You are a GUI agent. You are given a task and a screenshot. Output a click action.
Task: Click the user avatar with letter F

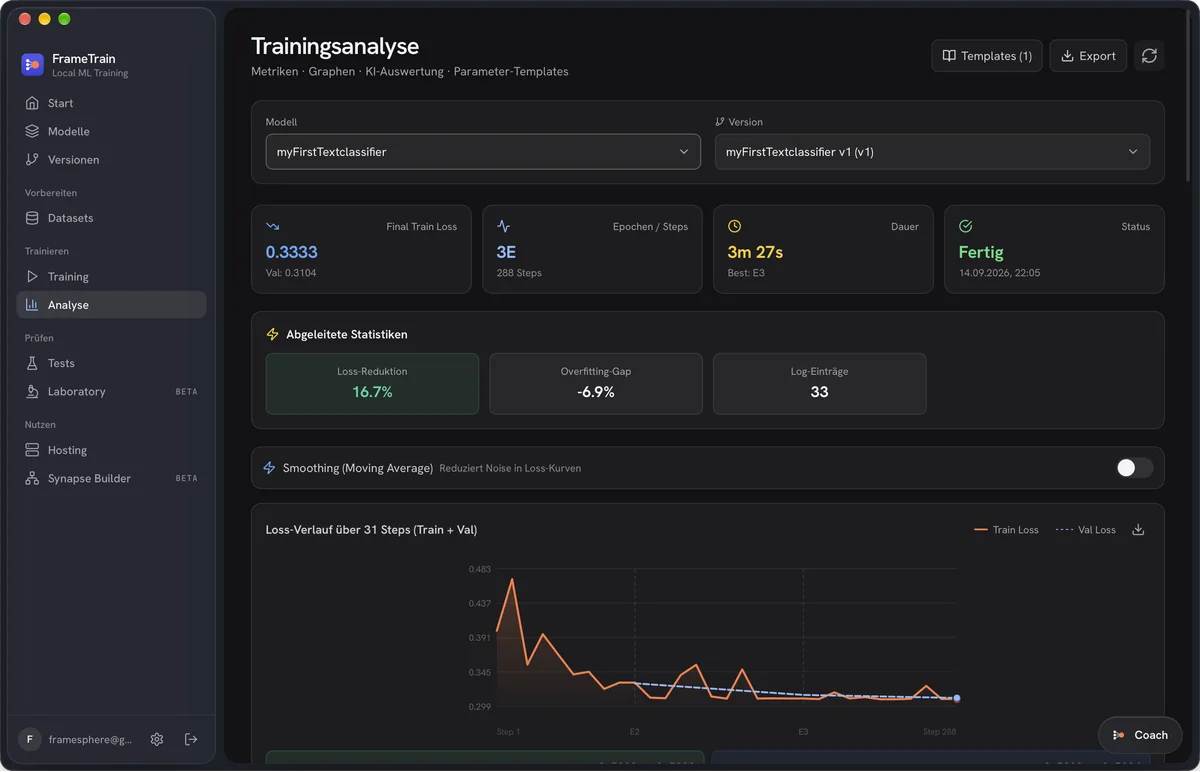(x=30, y=739)
